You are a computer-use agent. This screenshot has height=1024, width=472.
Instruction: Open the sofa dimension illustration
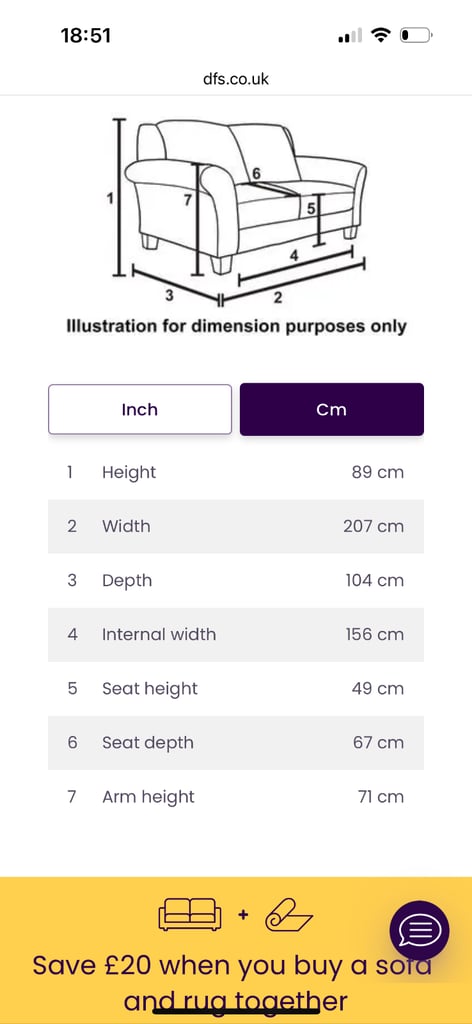click(x=238, y=212)
